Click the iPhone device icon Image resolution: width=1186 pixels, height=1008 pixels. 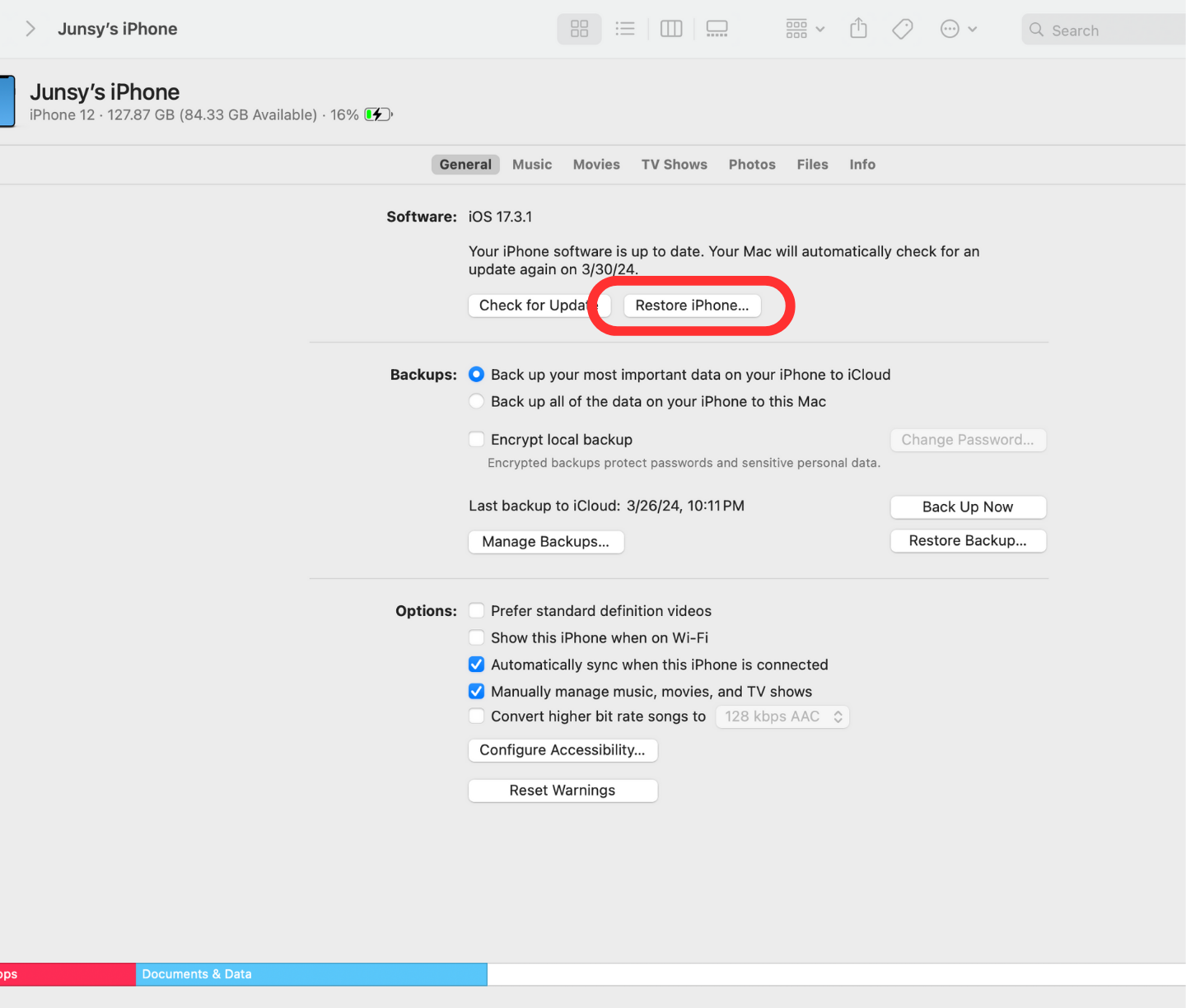7,101
